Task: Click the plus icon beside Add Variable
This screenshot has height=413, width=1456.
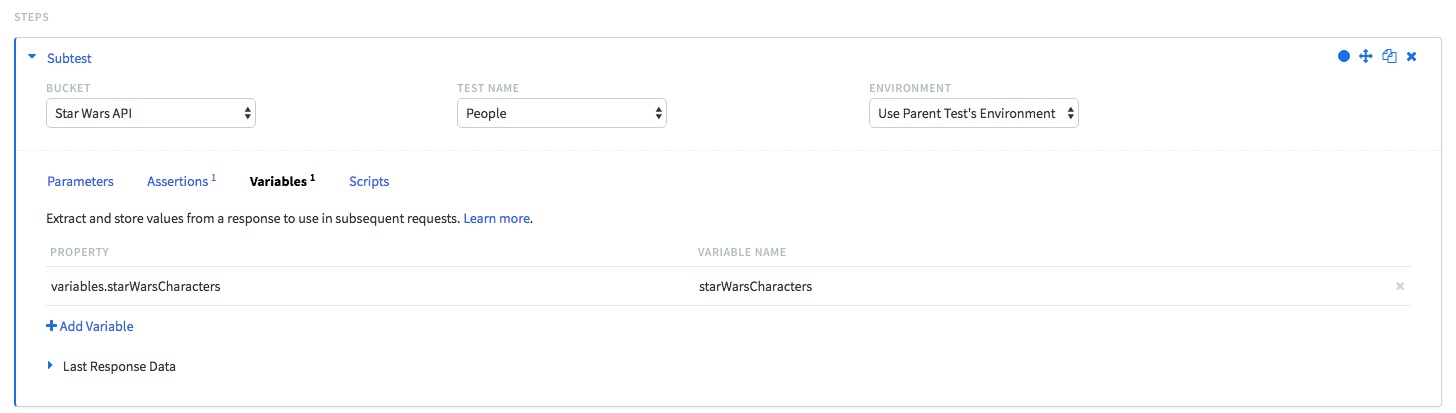Action: click(x=52, y=326)
